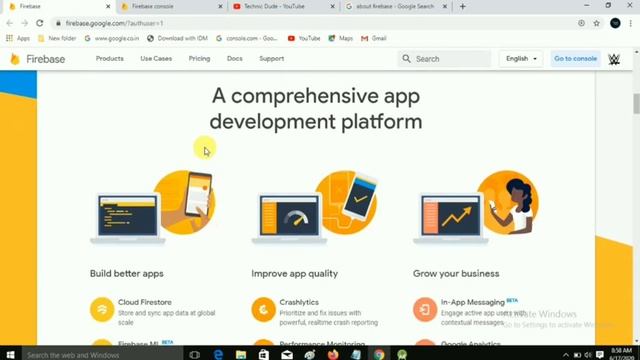Open the taskbar clock and date
The height and width of the screenshot is (360, 640).
(622, 354)
